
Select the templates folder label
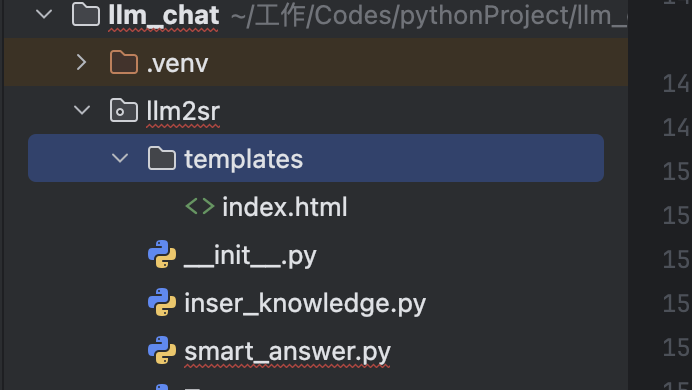(244, 159)
